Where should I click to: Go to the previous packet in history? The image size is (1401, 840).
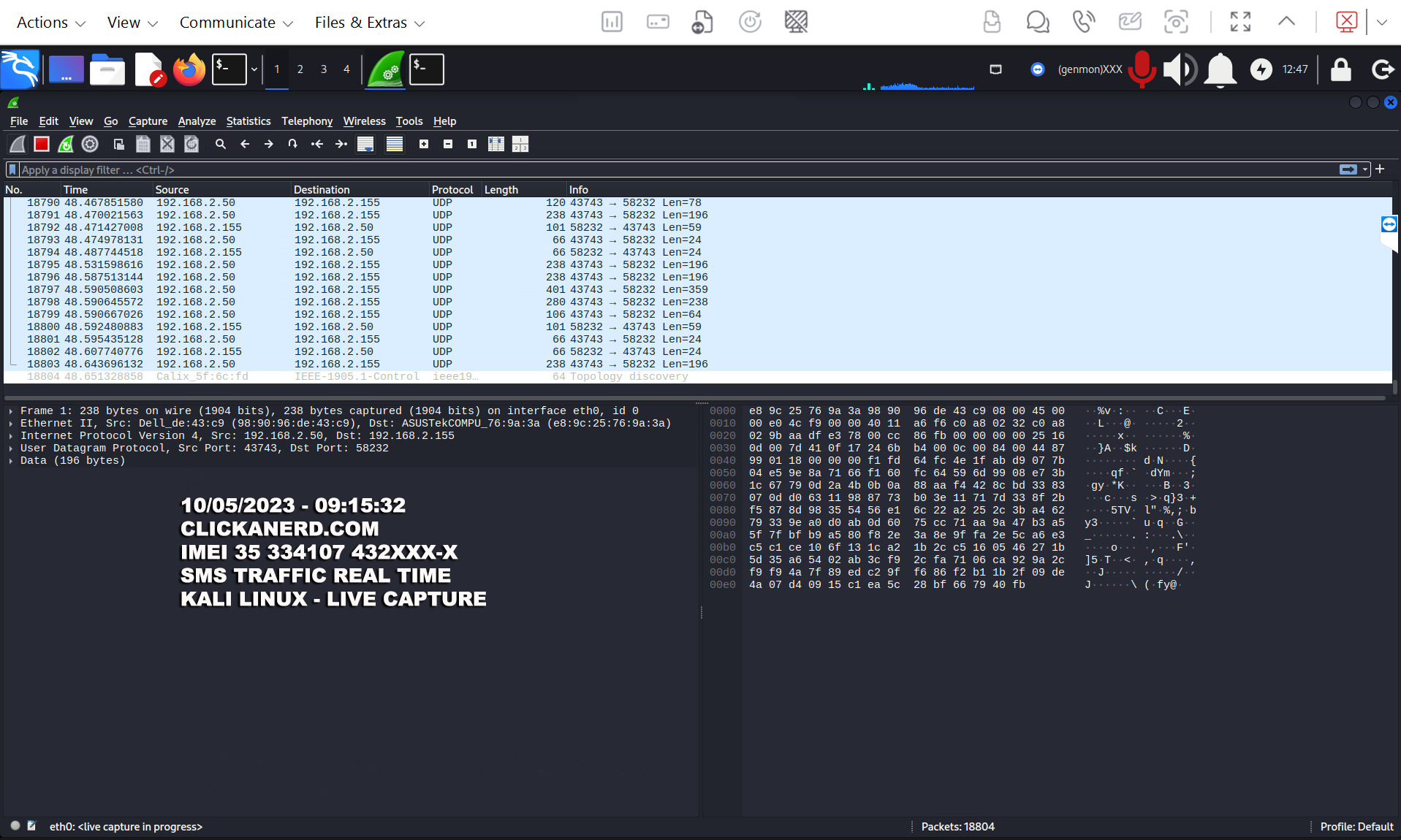[245, 145]
